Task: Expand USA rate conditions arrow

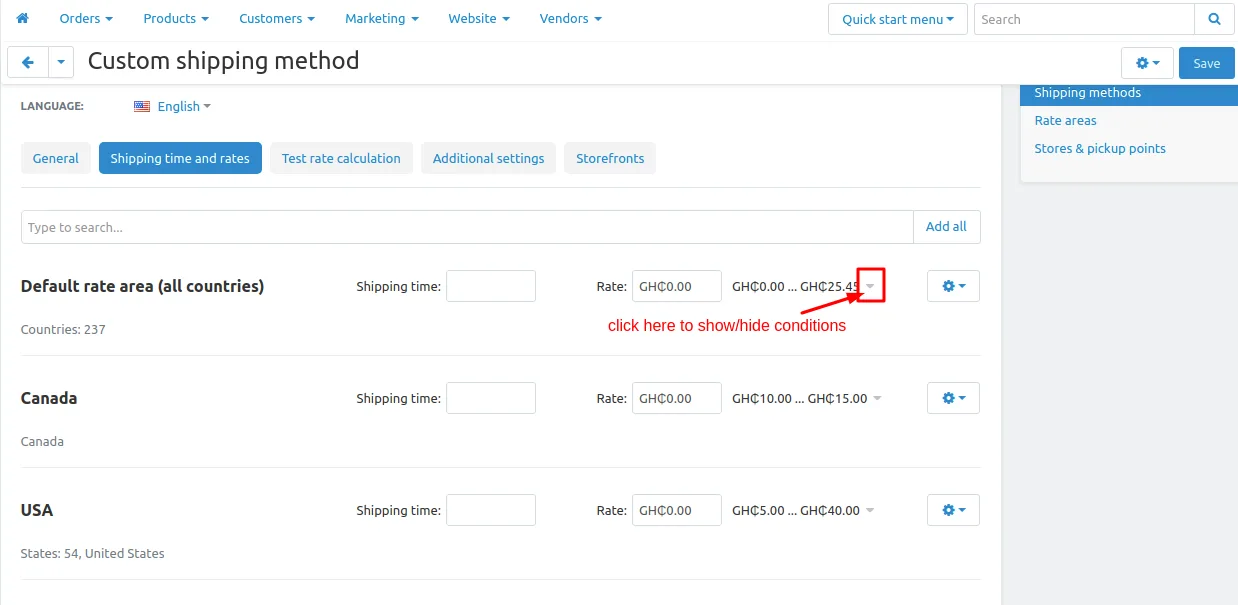Action: click(x=870, y=510)
